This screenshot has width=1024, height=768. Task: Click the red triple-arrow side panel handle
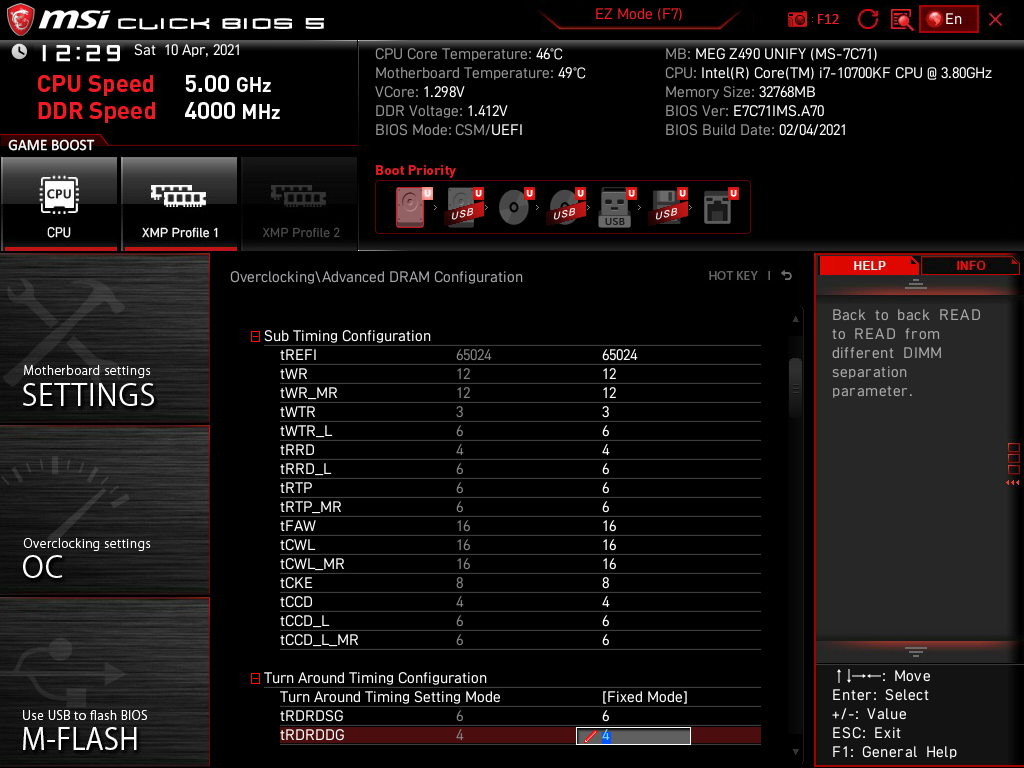tap(1013, 483)
